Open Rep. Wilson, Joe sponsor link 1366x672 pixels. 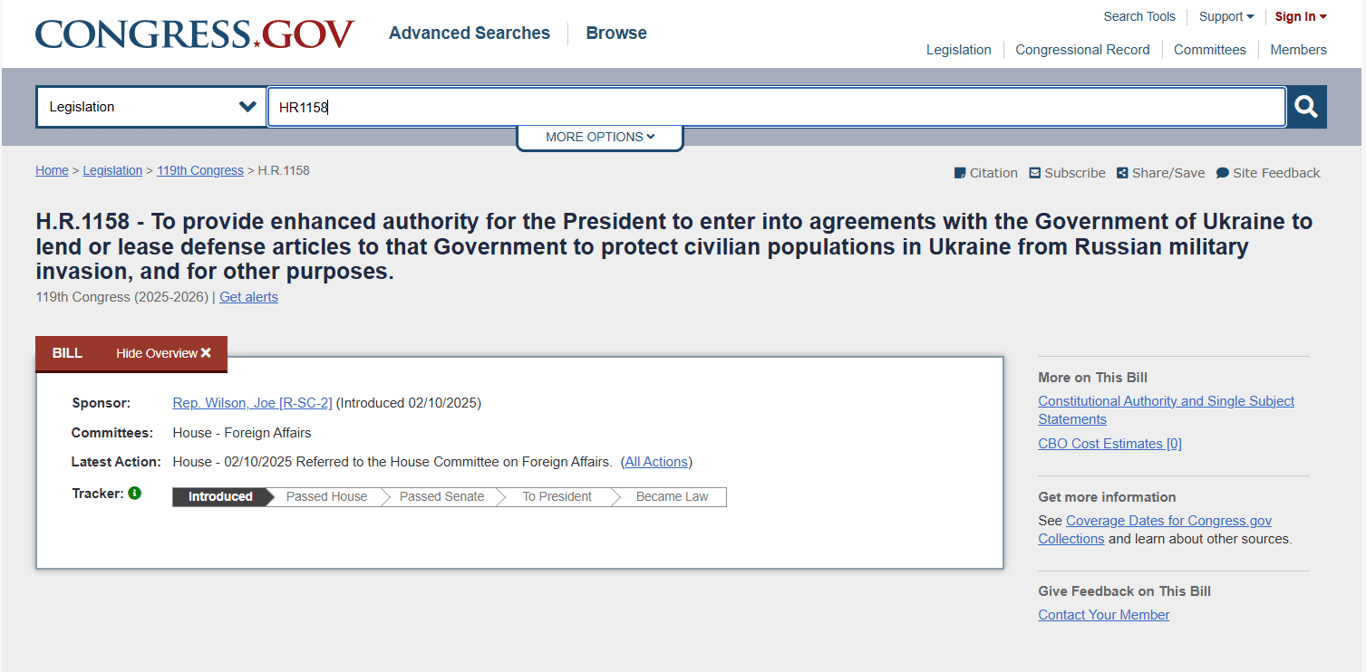[252, 403]
